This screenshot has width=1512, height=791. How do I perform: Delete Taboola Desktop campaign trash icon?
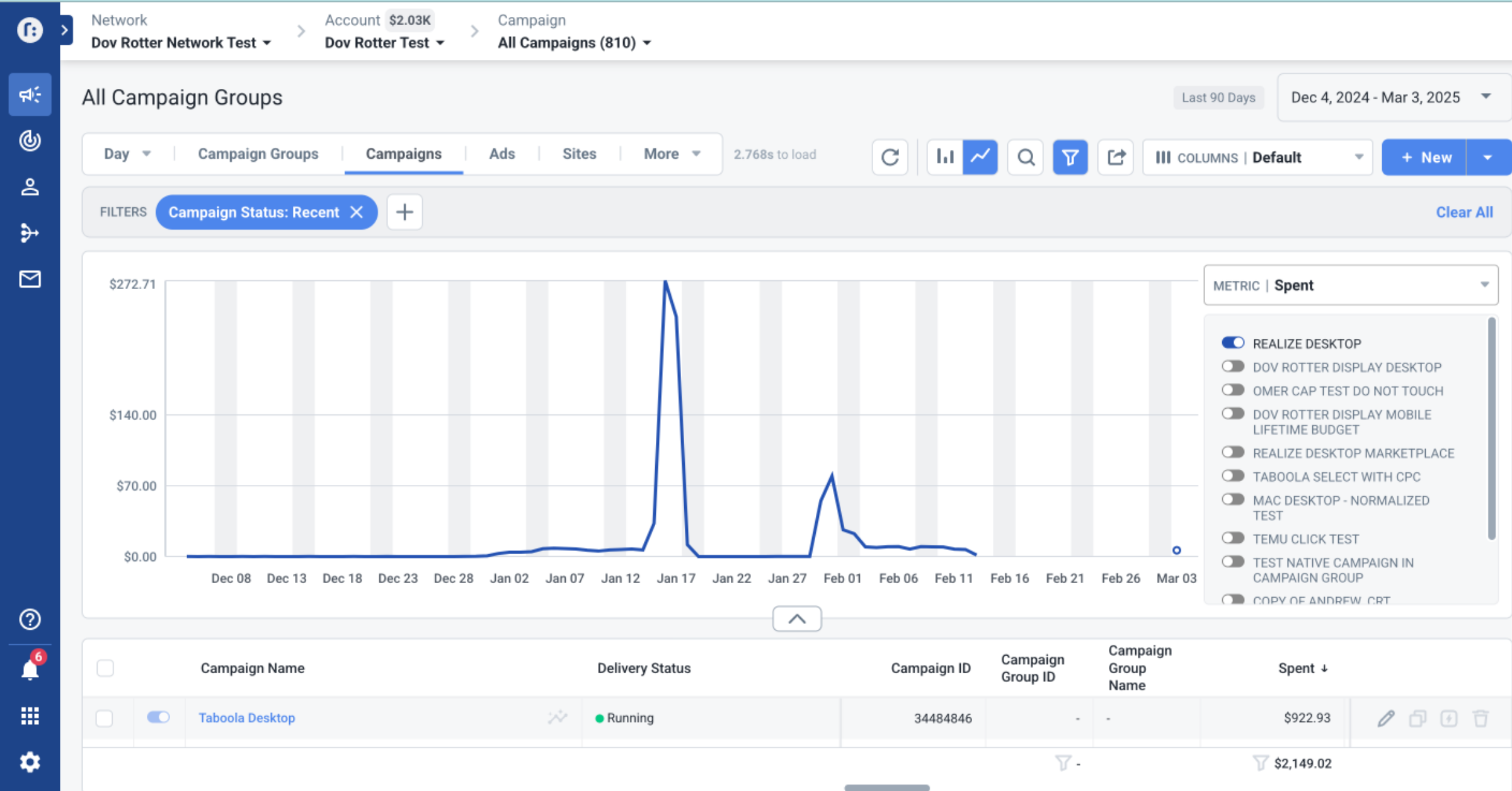coord(1480,718)
